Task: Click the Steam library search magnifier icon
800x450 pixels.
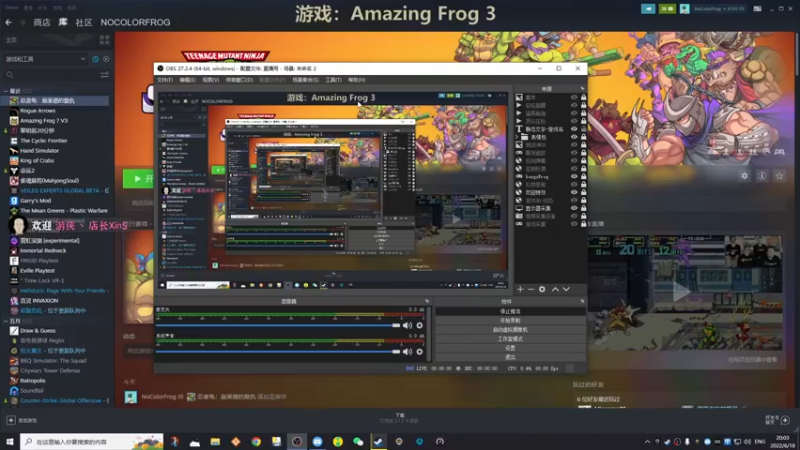Action: [10, 75]
